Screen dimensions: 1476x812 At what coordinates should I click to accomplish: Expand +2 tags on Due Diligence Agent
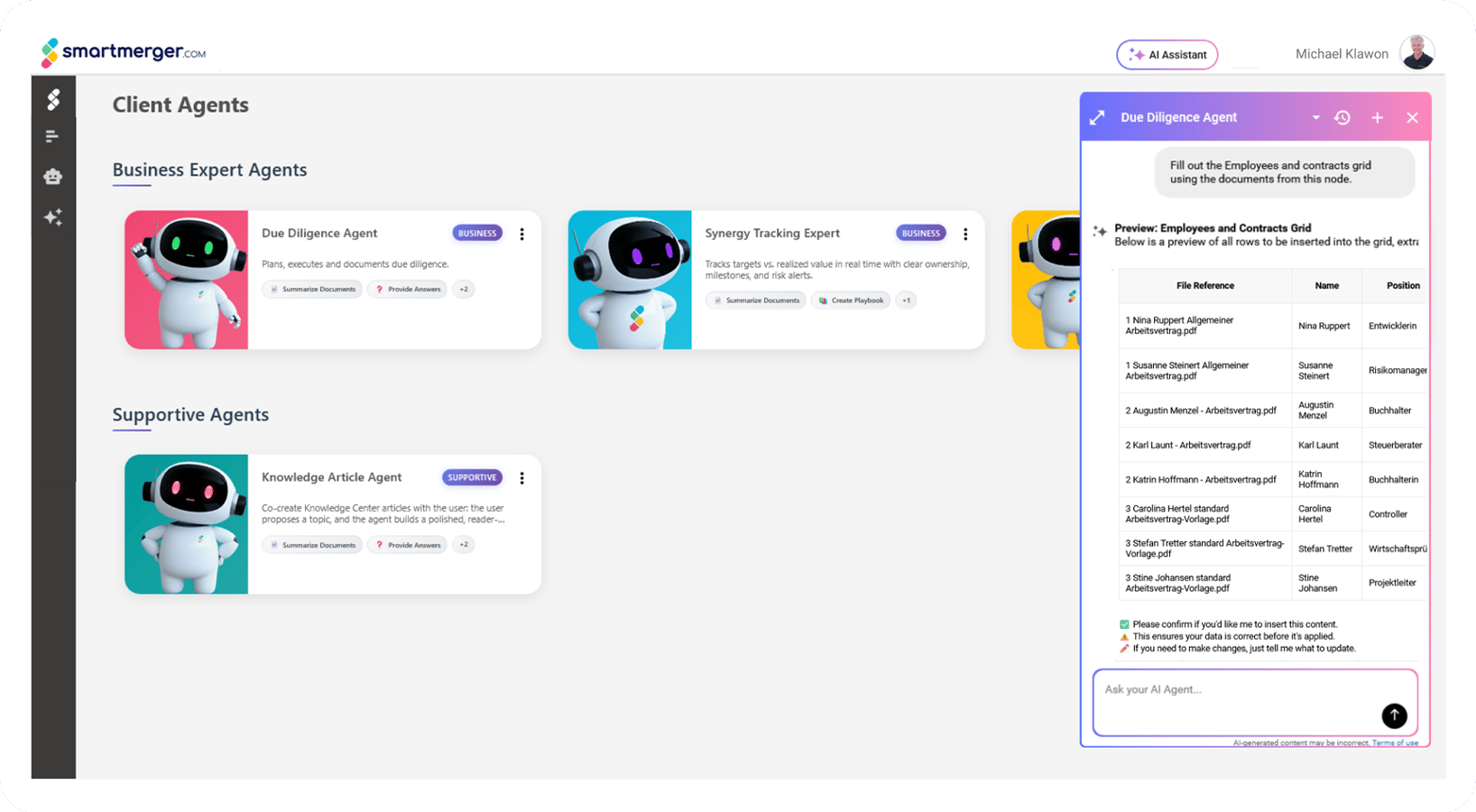pyautogui.click(x=464, y=290)
